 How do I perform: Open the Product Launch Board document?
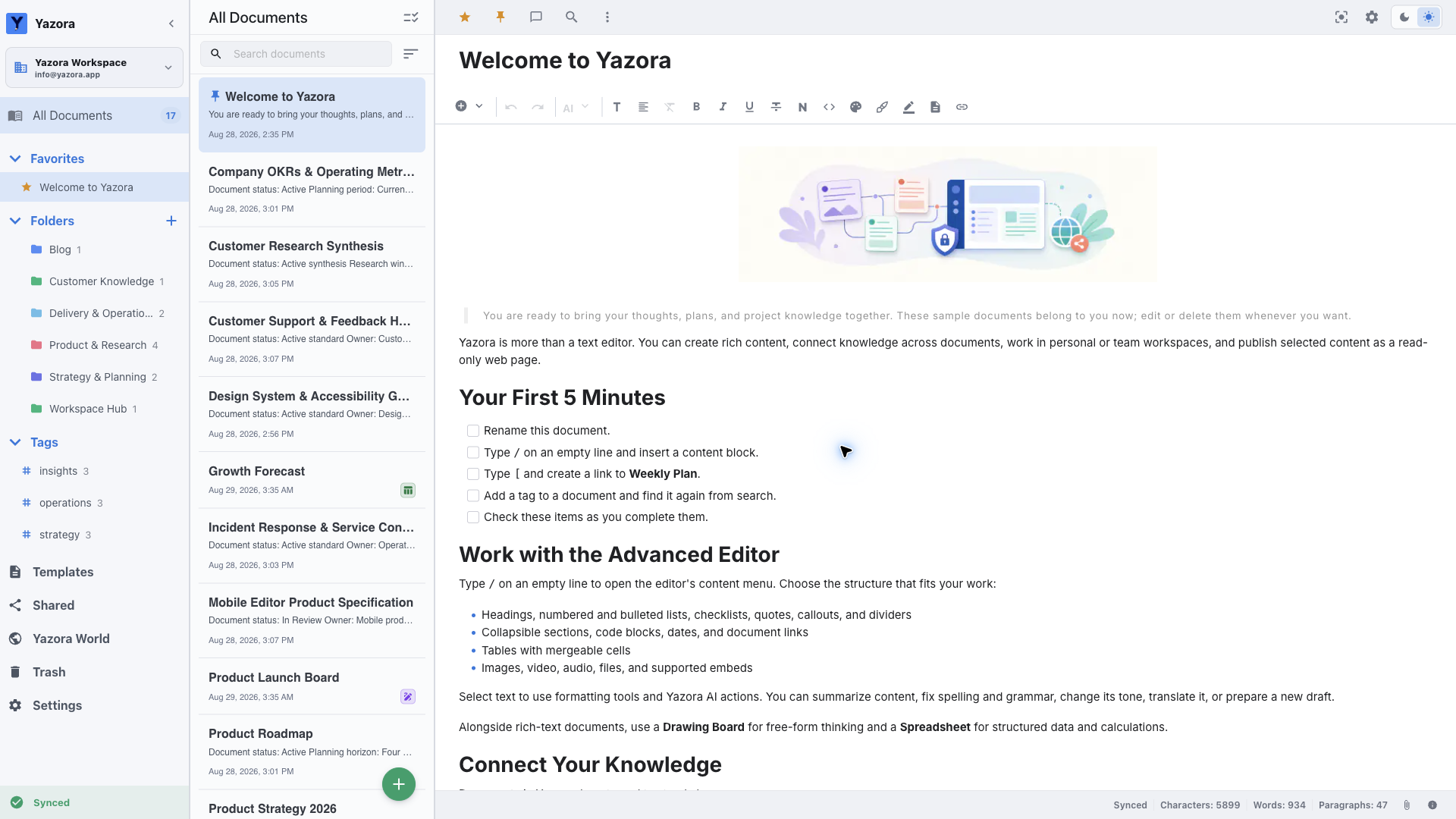312,686
